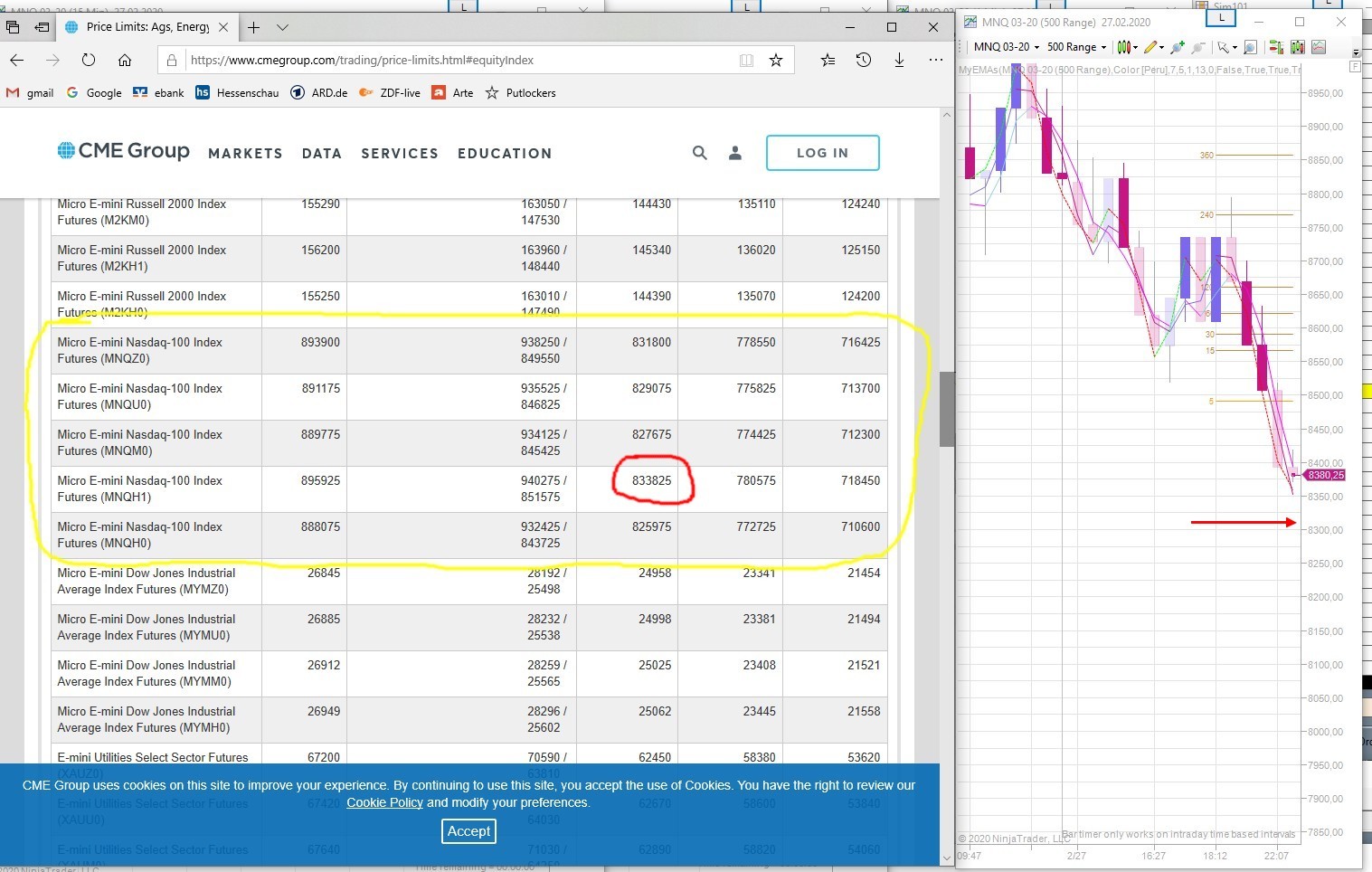Image resolution: width=1372 pixels, height=872 pixels.
Task: Open the chart style candlestick dropdown in NinjaTrader
Action: tap(1126, 47)
